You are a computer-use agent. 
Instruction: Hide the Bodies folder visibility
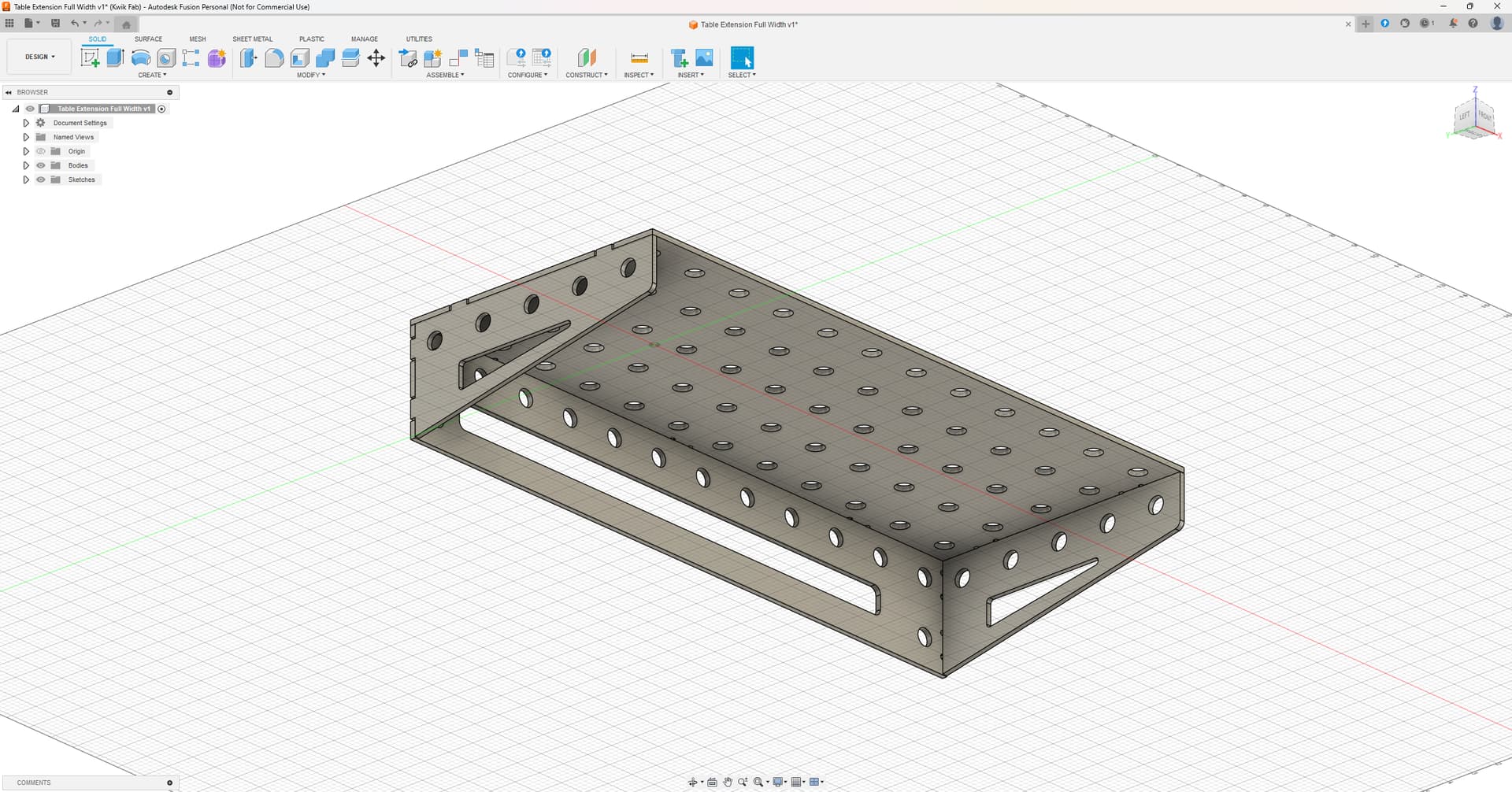coord(41,165)
